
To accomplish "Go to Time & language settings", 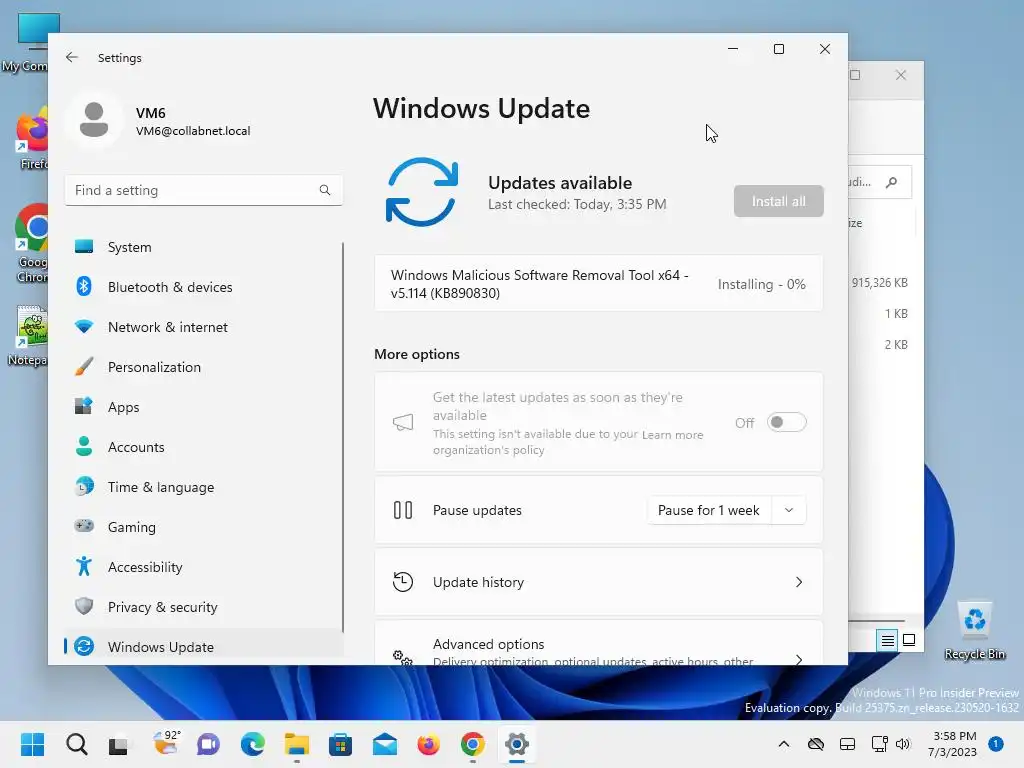I will pyautogui.click(x=204, y=487).
